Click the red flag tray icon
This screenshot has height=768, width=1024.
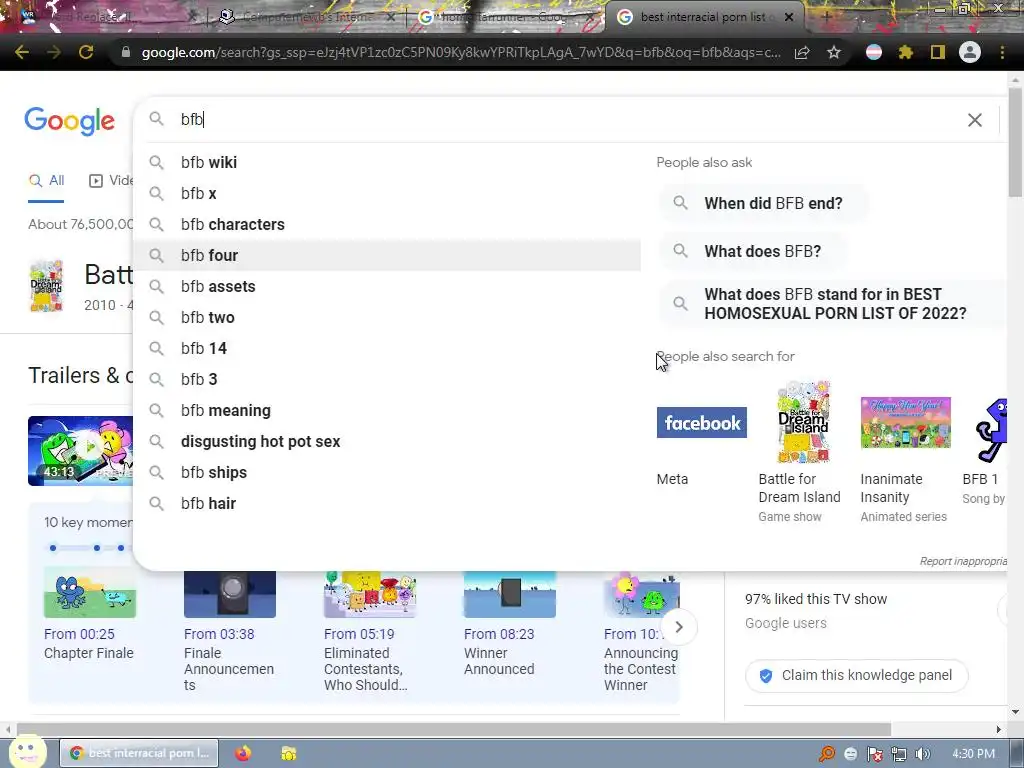tap(874, 754)
